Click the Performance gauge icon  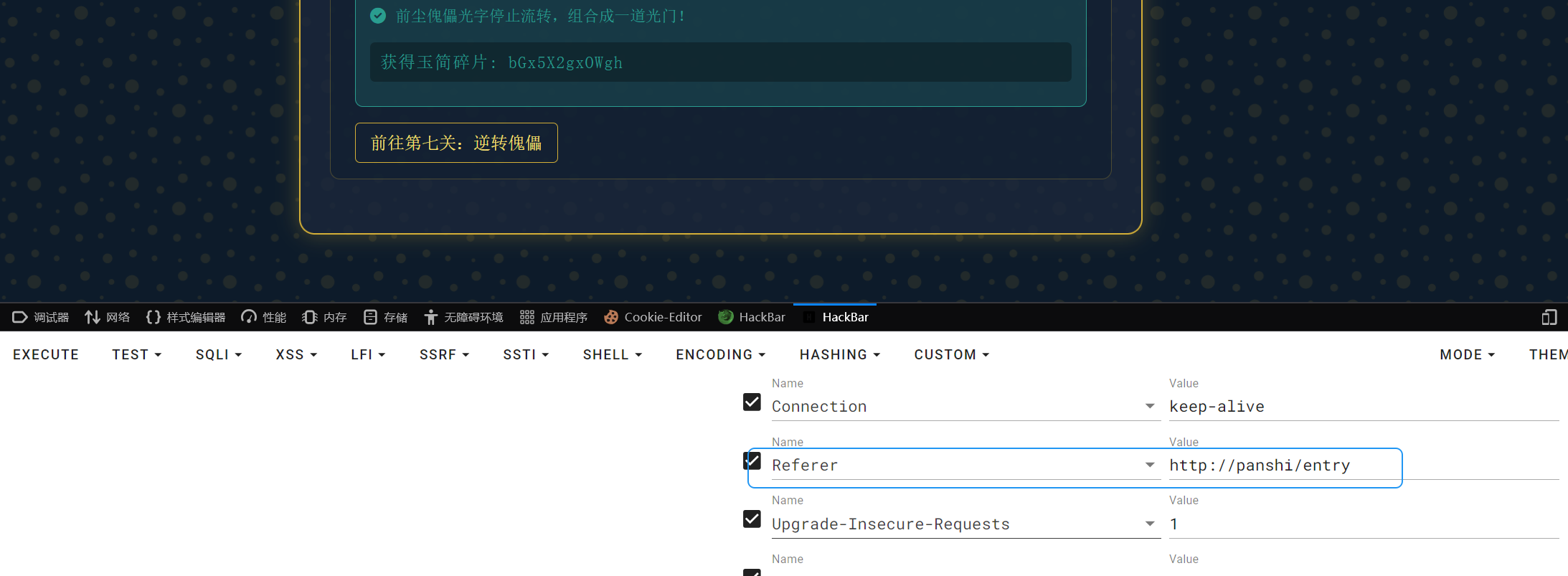tap(249, 317)
